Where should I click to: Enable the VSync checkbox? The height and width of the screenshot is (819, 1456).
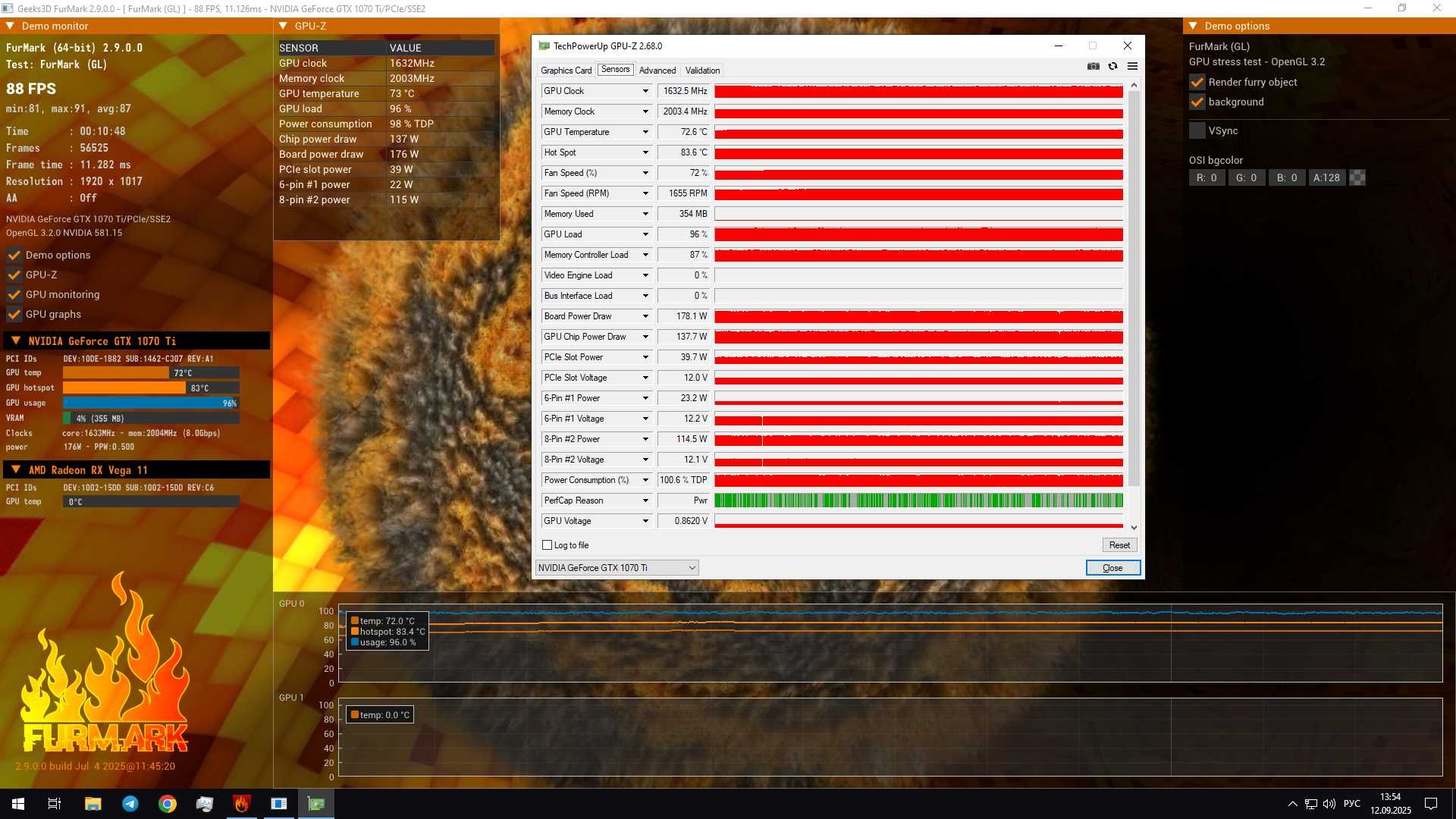coord(1197,130)
